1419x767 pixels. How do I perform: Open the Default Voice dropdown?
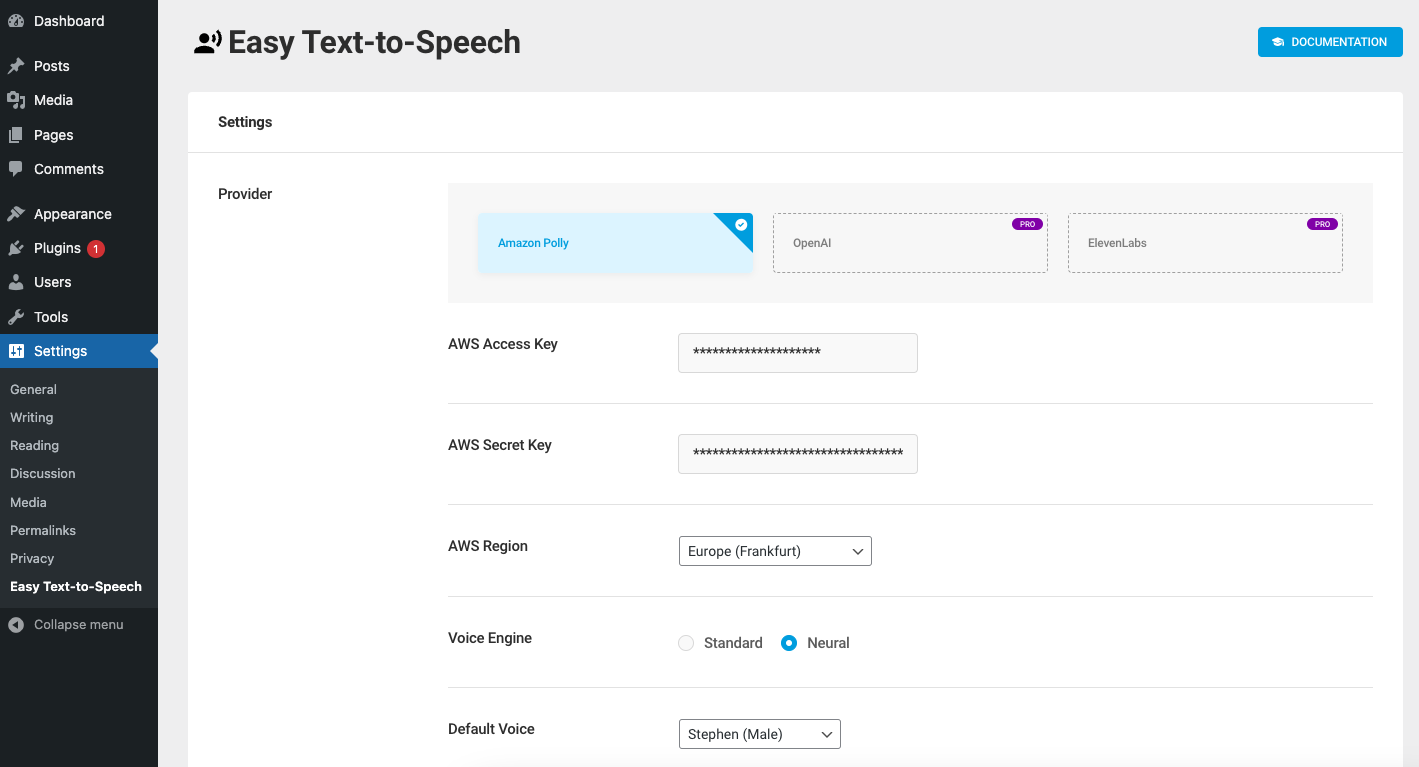(759, 733)
